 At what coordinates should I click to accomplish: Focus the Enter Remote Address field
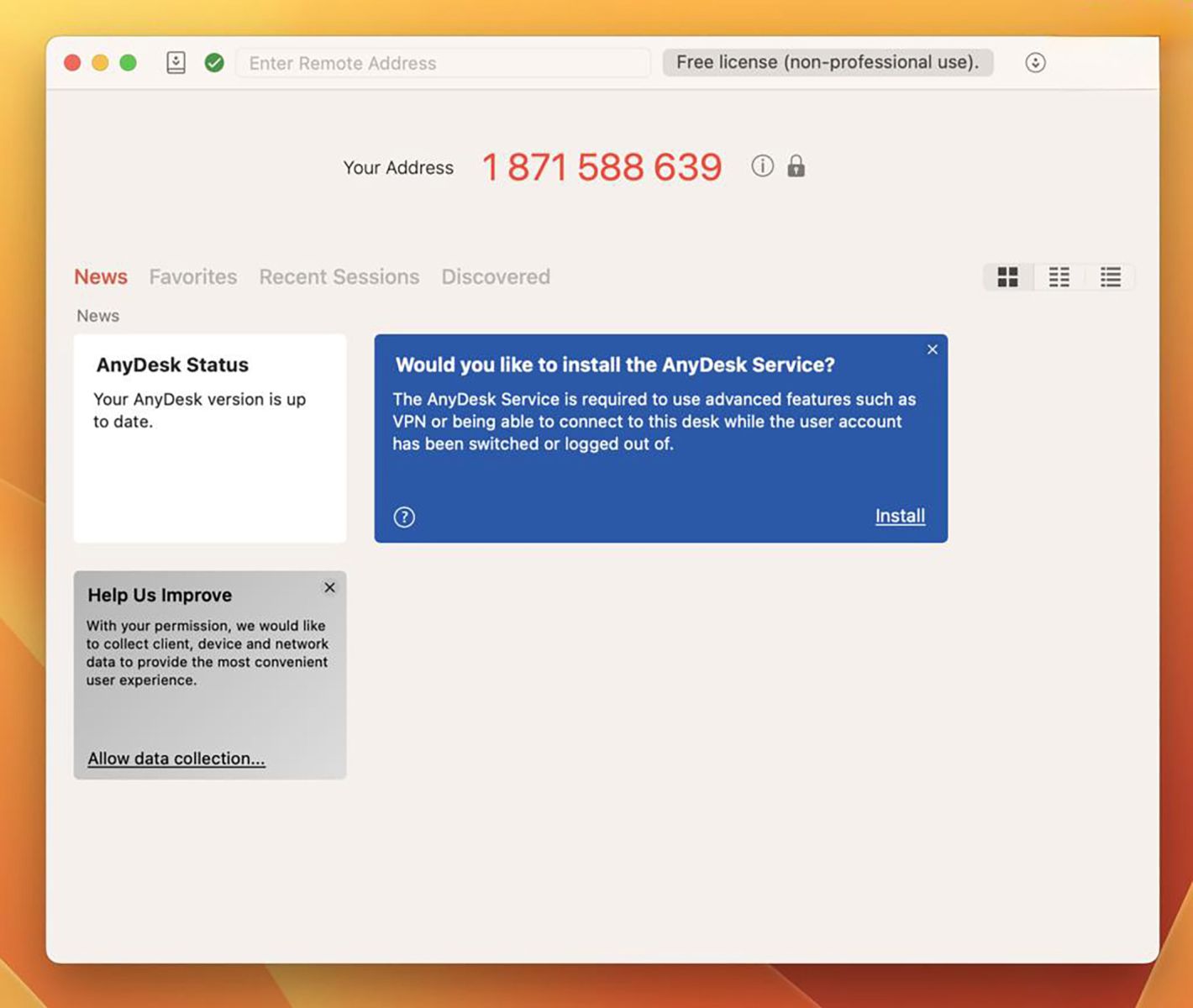(x=444, y=63)
